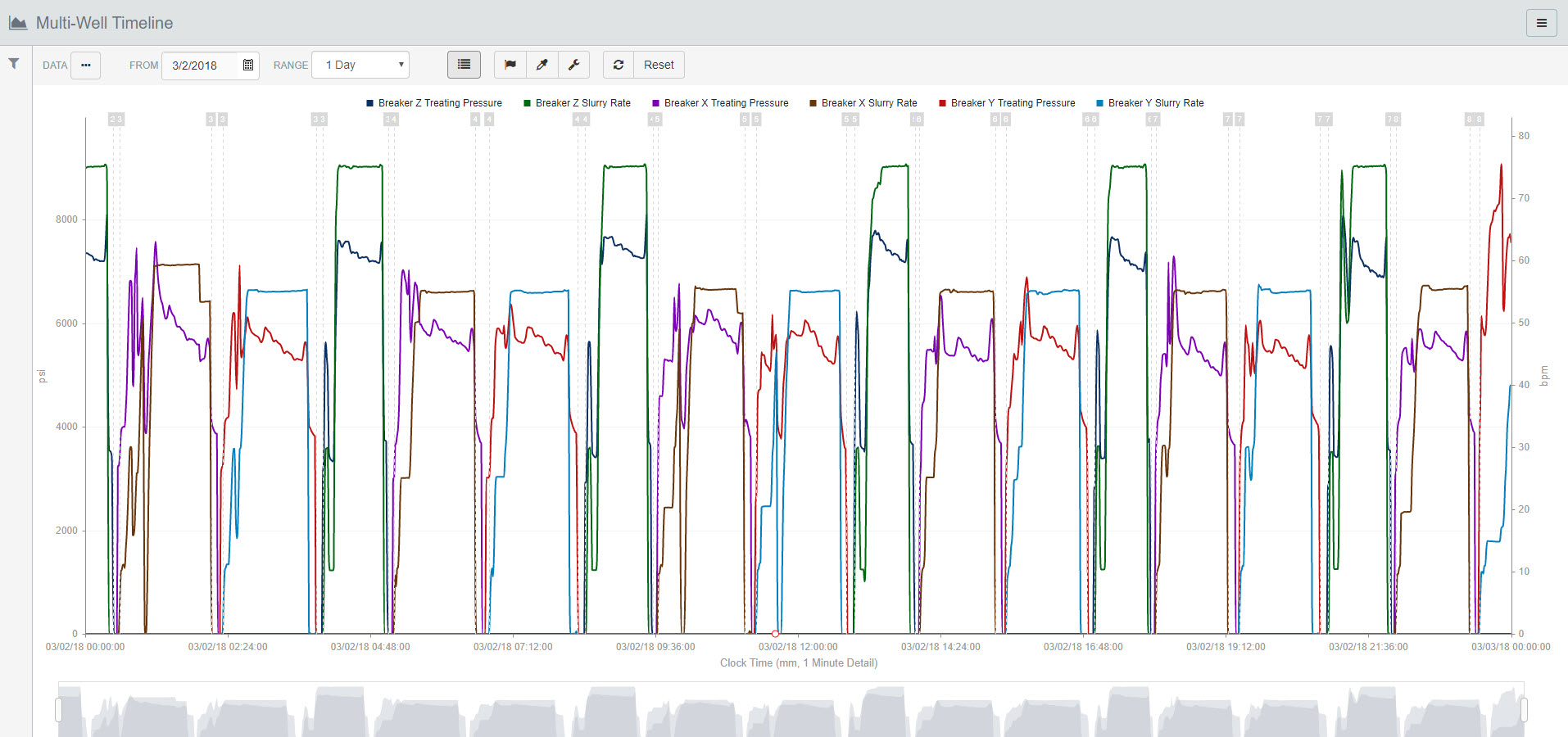This screenshot has height=737, width=1568.
Task: Grab the right handle of the range navigator
Action: [1524, 709]
